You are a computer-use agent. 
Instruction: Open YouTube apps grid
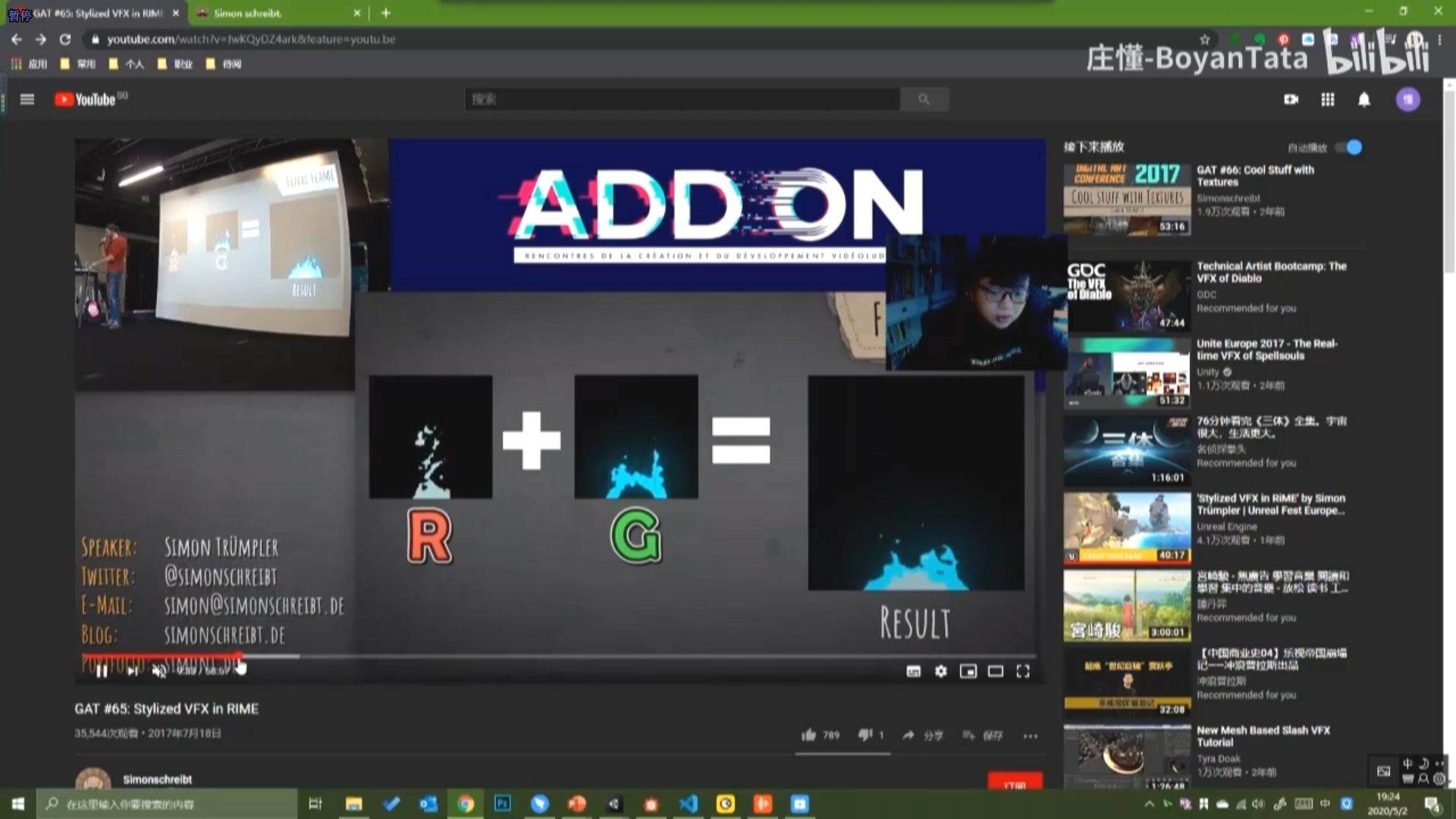1327,99
